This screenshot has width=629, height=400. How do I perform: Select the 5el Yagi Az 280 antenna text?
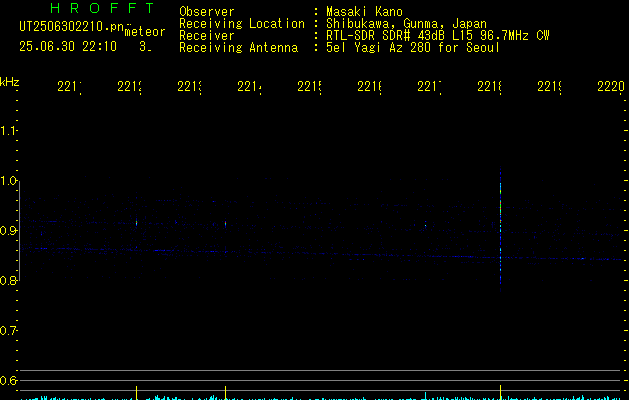point(413,48)
